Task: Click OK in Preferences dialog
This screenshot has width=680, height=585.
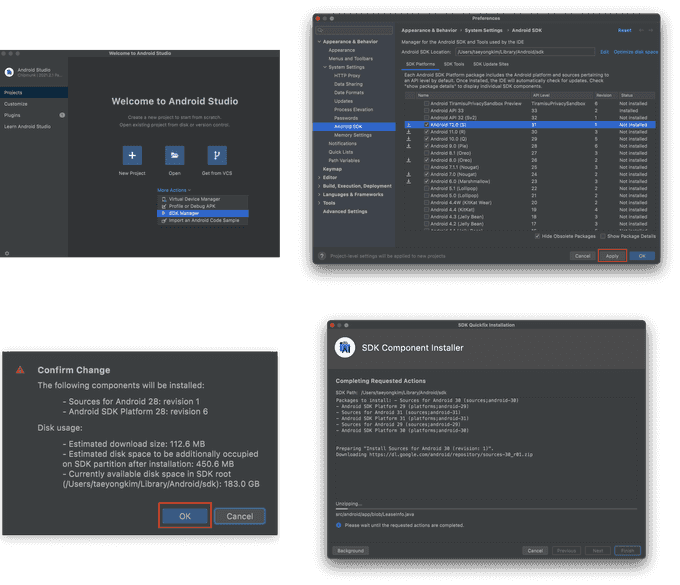Action: [642, 256]
